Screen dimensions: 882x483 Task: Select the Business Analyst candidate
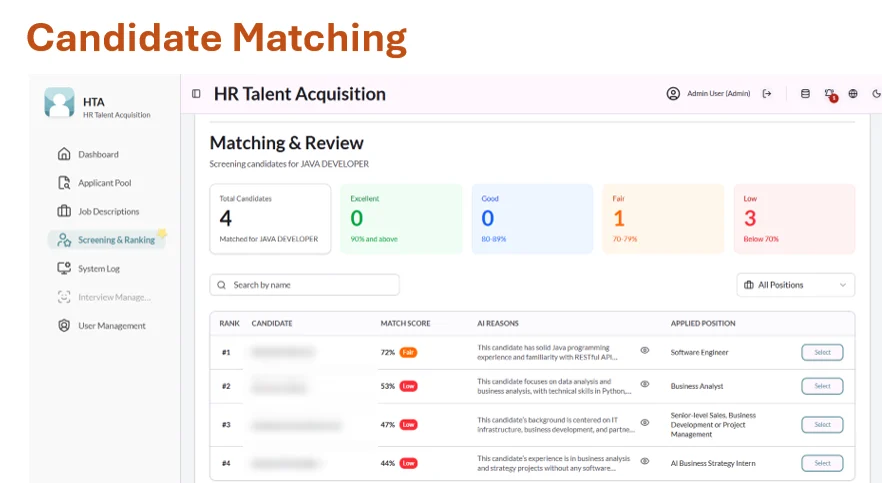click(x=822, y=386)
